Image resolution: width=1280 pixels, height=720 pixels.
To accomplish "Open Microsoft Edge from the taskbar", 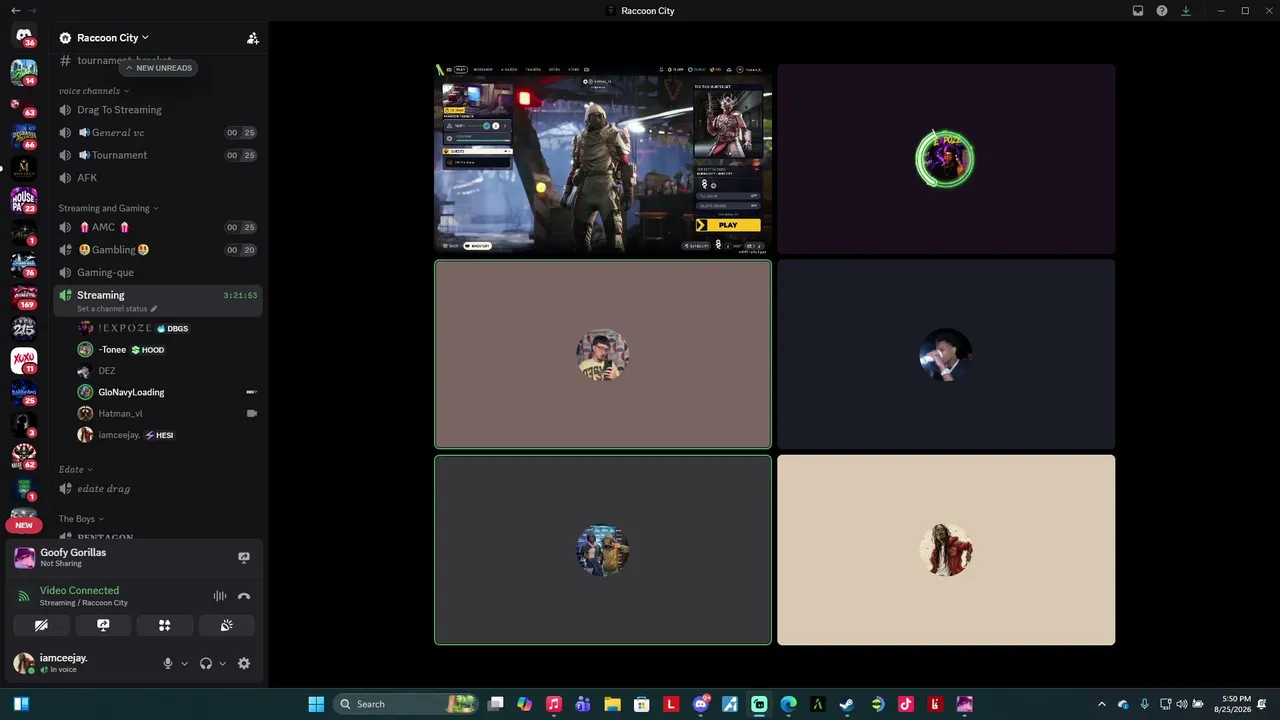I will coord(788,704).
